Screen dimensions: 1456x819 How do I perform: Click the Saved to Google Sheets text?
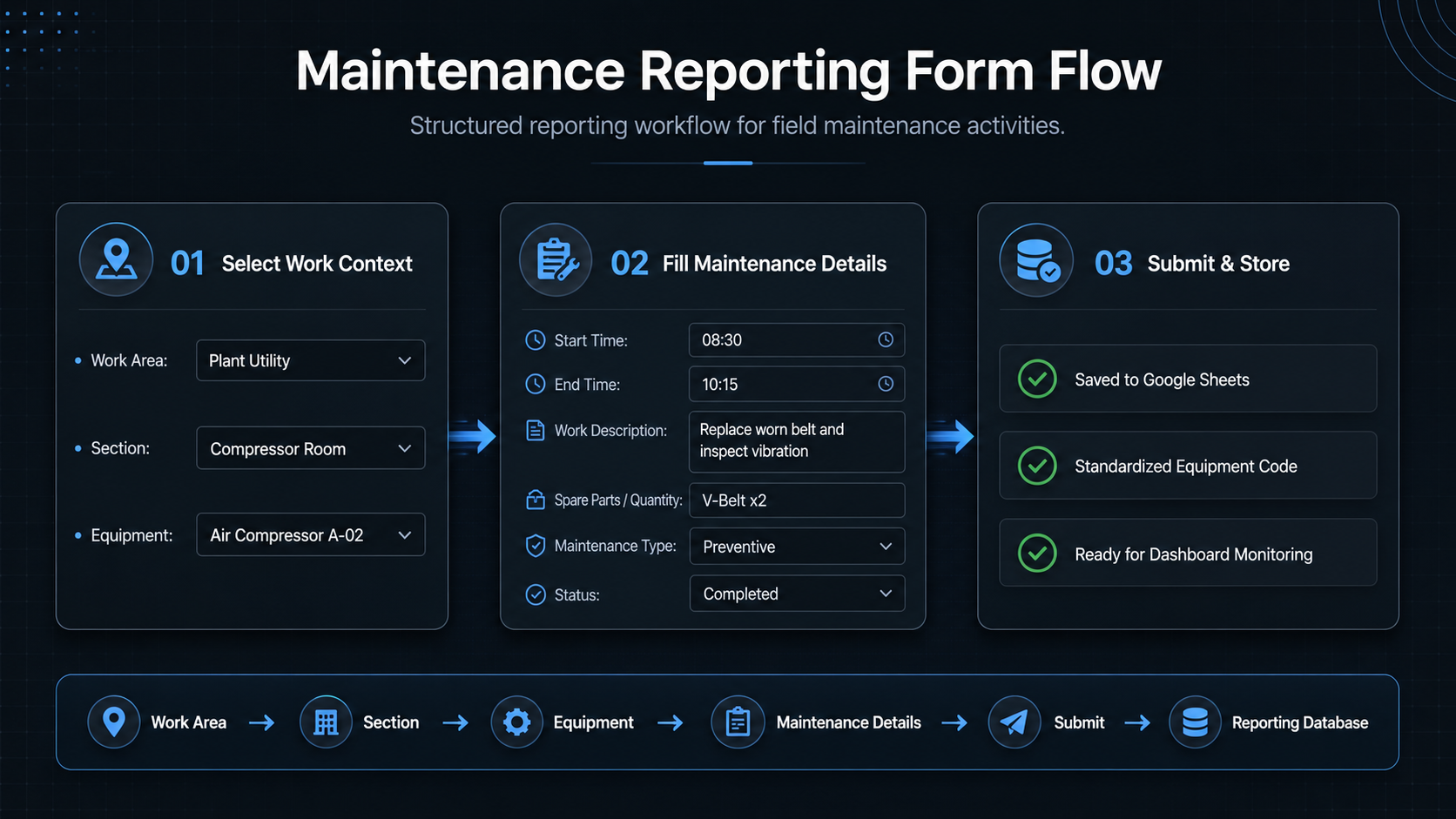pos(1162,379)
